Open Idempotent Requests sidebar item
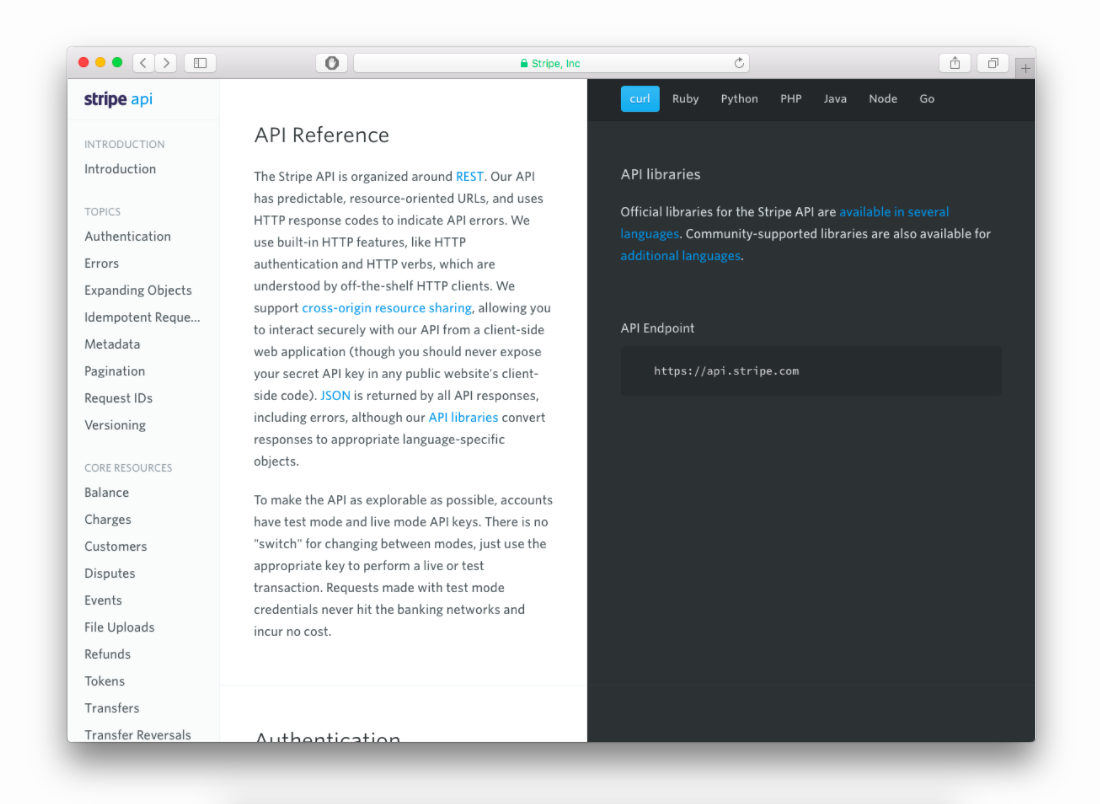The image size is (1100, 804). pyautogui.click(x=142, y=318)
